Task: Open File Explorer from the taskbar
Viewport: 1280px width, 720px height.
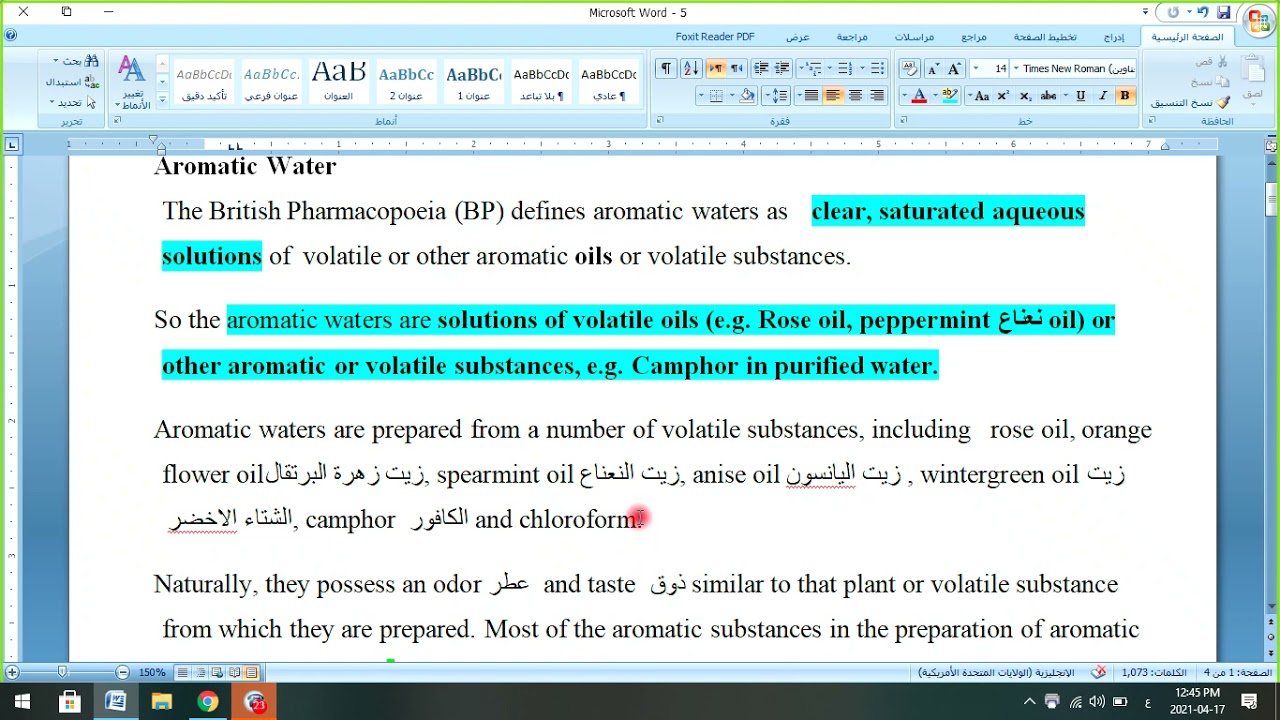Action: click(162, 702)
